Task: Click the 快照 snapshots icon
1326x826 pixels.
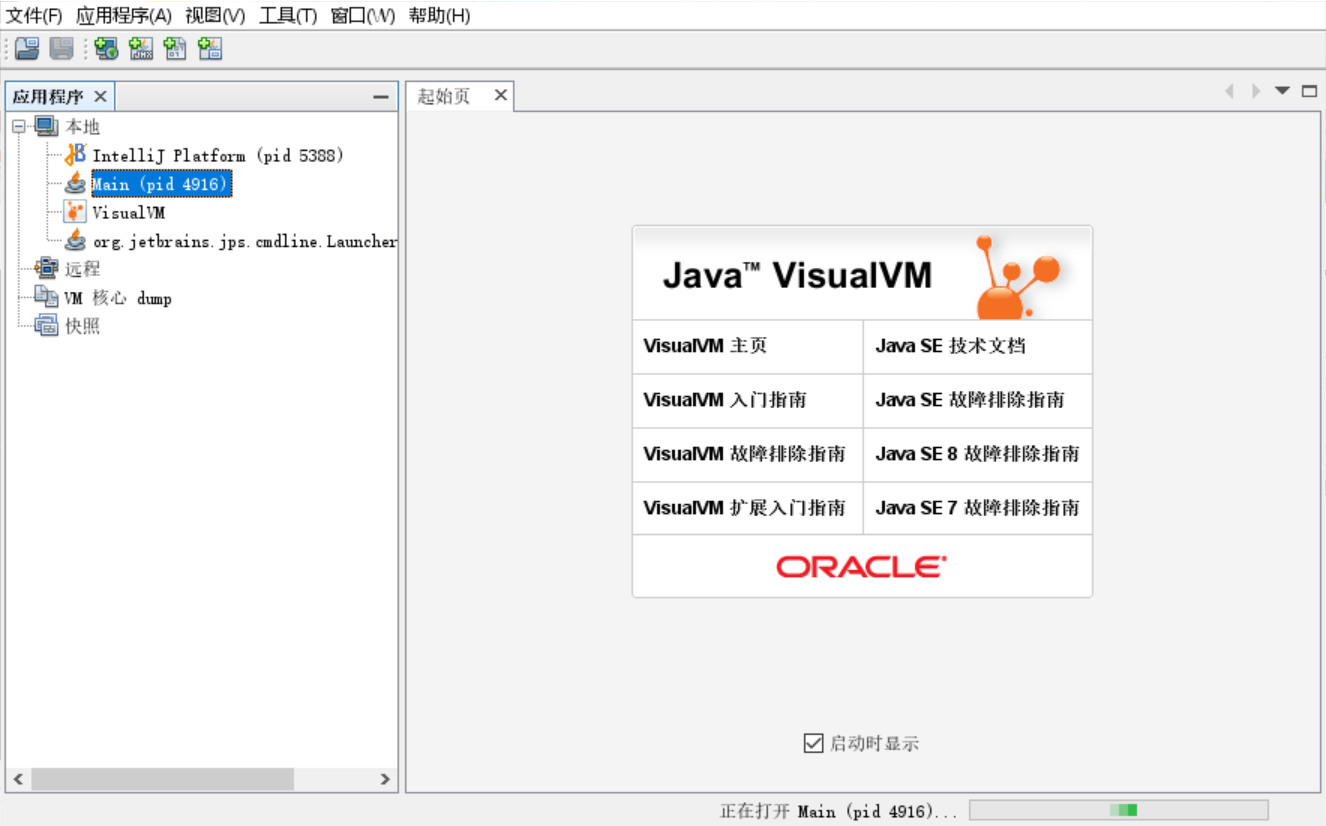Action: pos(46,325)
